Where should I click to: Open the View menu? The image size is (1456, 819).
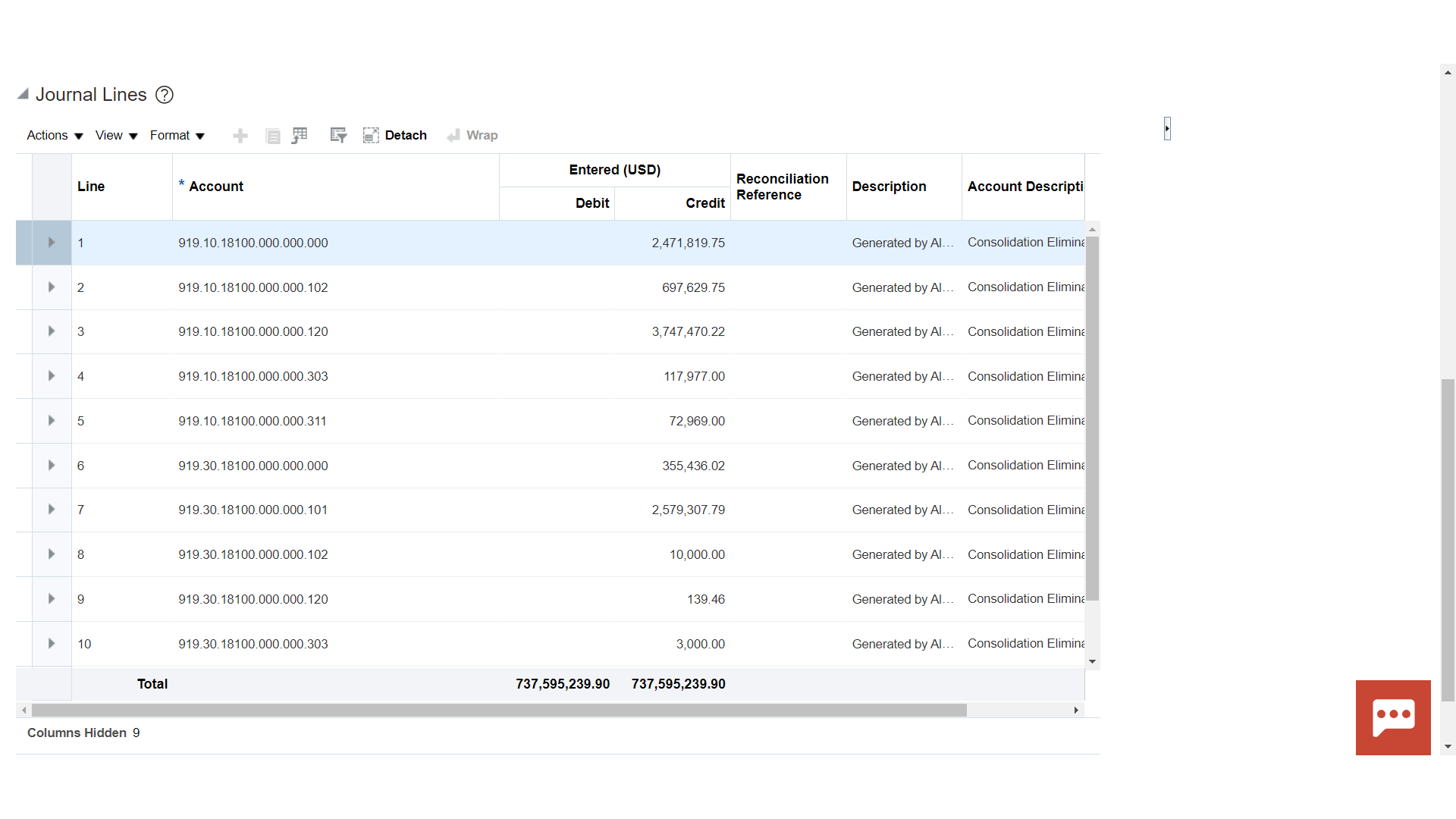click(116, 135)
